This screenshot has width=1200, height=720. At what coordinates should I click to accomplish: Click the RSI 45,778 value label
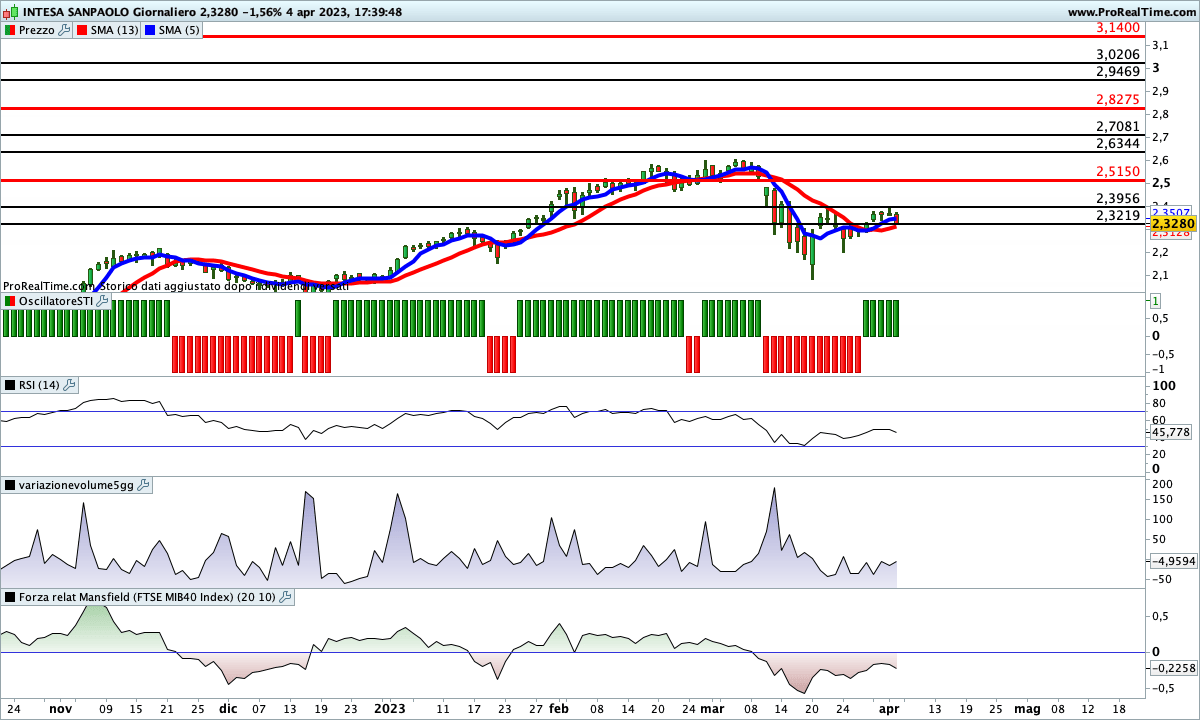(1171, 432)
